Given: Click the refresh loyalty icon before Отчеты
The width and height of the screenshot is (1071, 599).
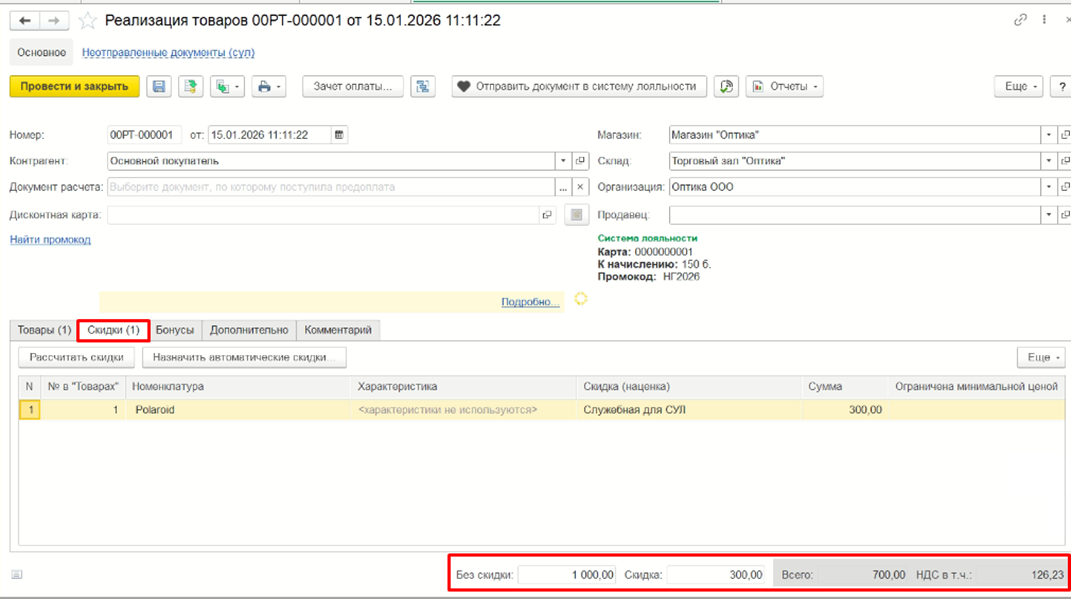Looking at the screenshot, I should click(x=726, y=87).
